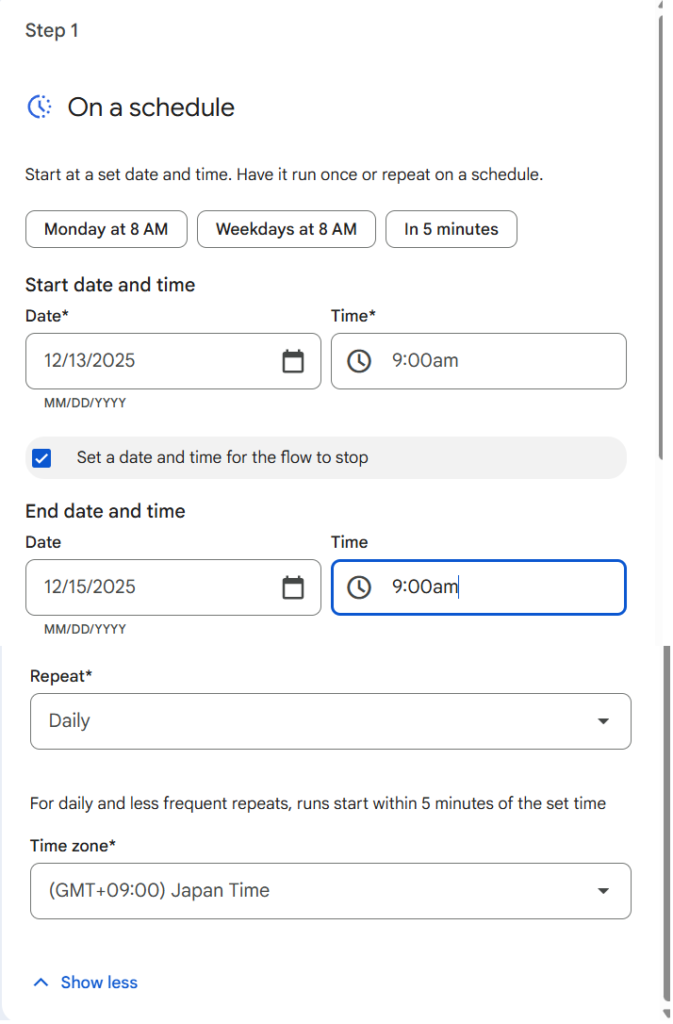Viewport: 673px width, 1024px height.
Task: Open the Repeat dropdown set to Daily
Action: (x=330, y=721)
